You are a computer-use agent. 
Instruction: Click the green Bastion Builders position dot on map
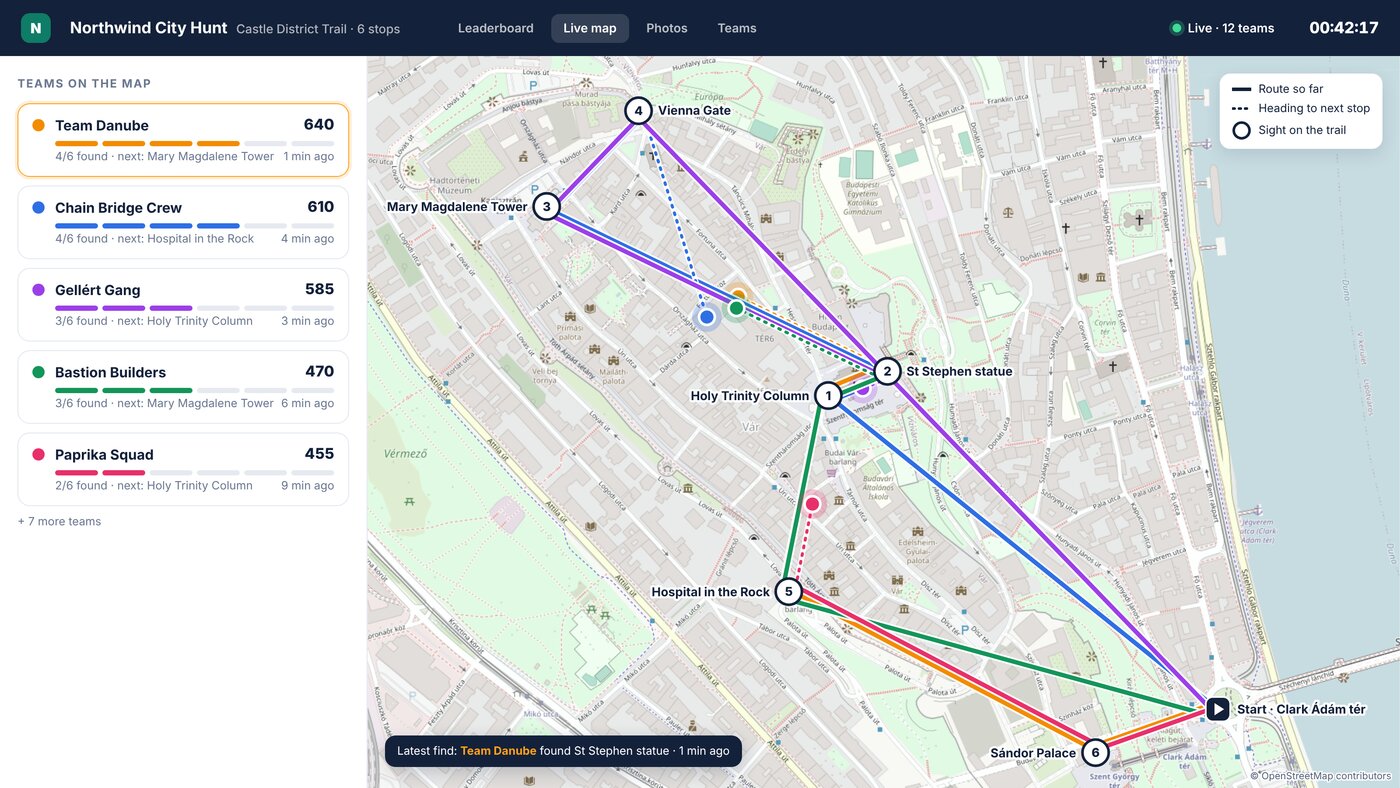coord(736,308)
